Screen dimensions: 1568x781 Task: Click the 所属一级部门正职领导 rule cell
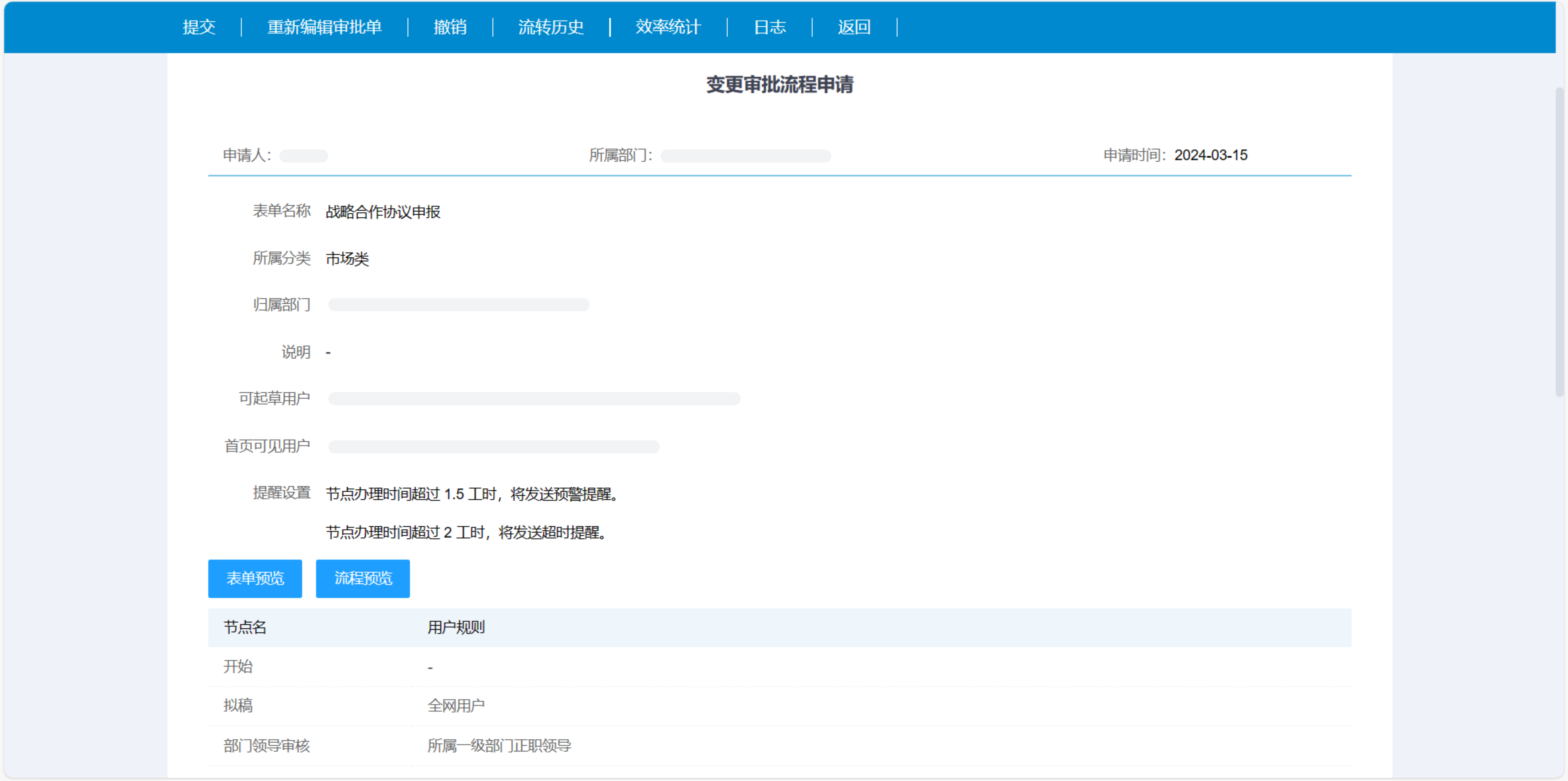499,746
